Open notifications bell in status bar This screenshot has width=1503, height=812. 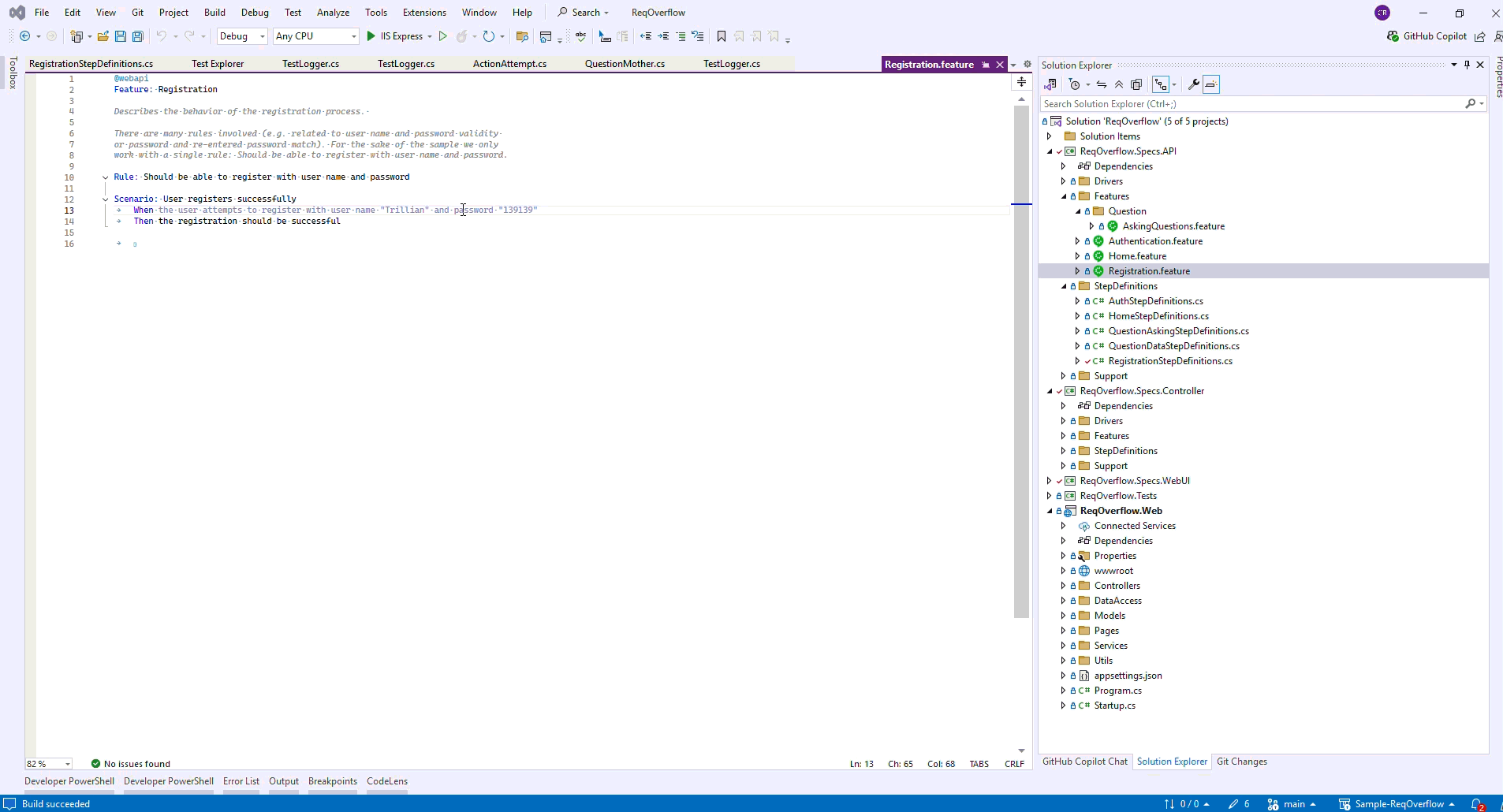pos(1478,804)
